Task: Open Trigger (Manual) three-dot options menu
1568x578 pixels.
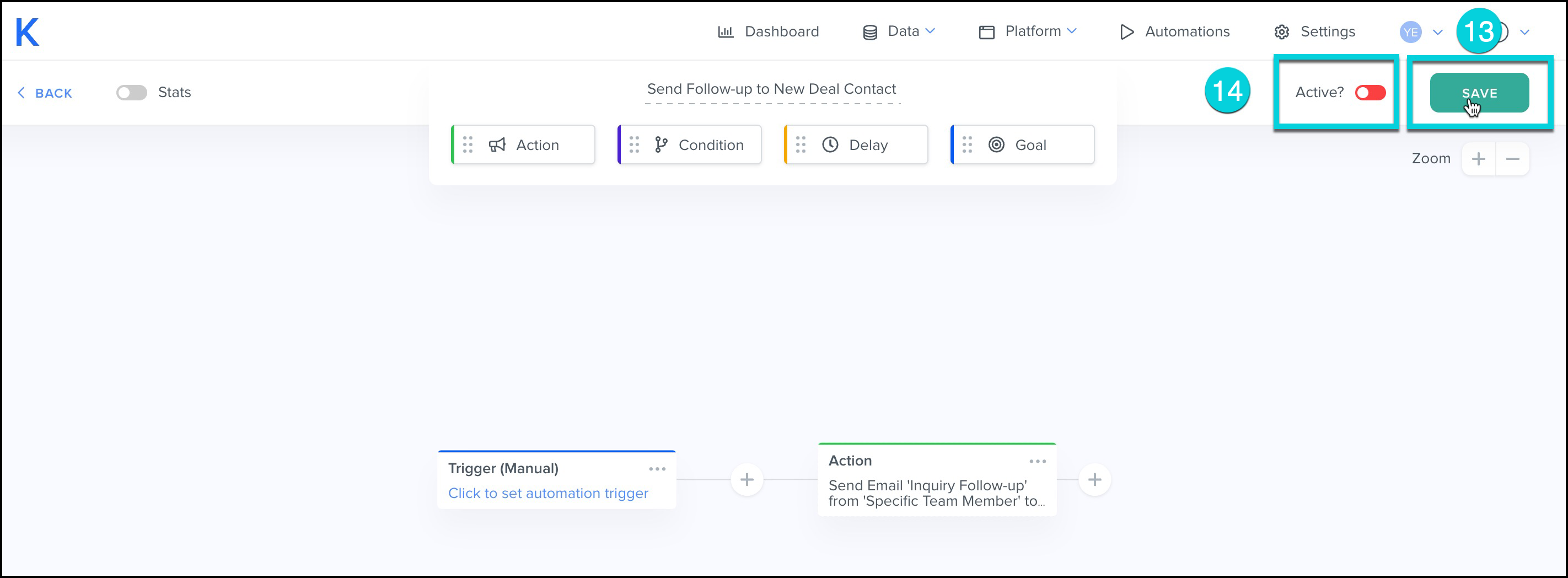Action: tap(657, 469)
